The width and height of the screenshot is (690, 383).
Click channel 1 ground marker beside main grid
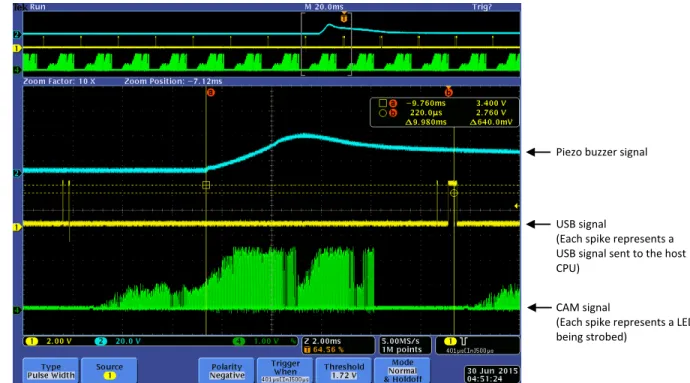pyautogui.click(x=17, y=227)
